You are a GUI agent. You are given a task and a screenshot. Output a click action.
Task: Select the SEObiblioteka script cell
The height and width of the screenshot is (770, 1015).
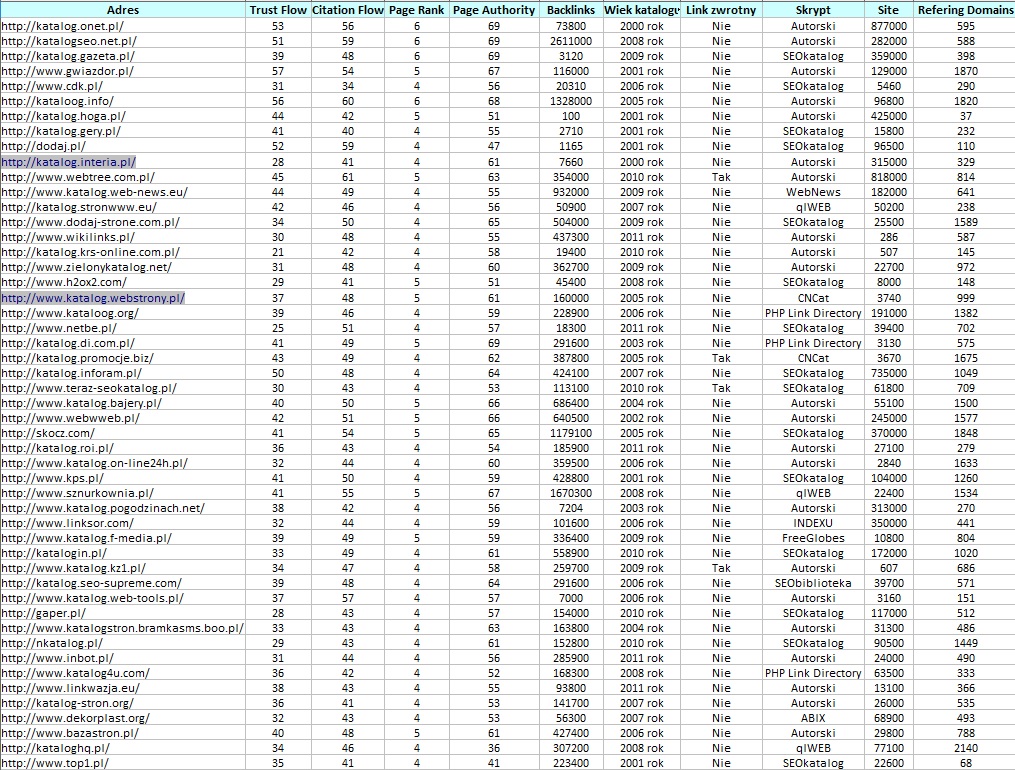click(x=812, y=583)
